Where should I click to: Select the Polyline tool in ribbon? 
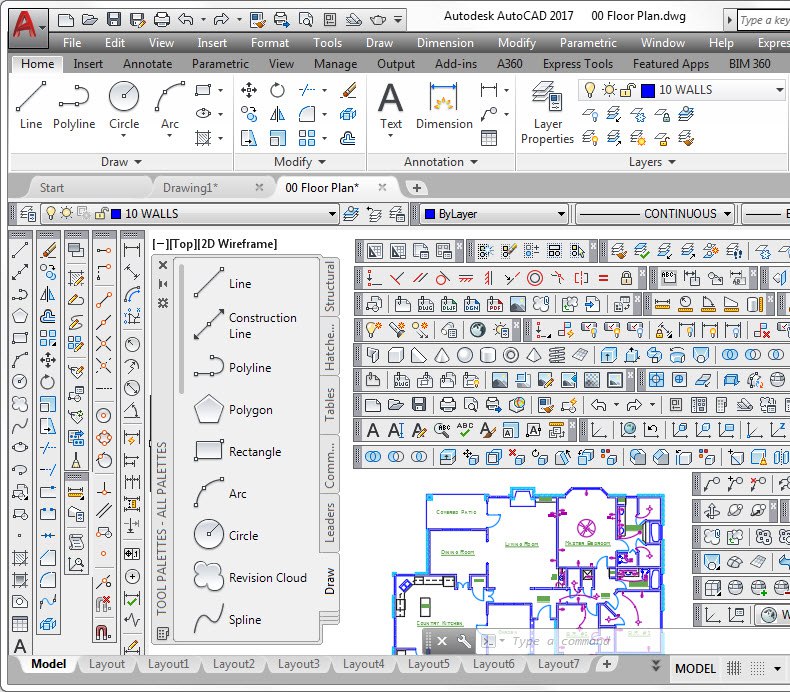(74, 106)
